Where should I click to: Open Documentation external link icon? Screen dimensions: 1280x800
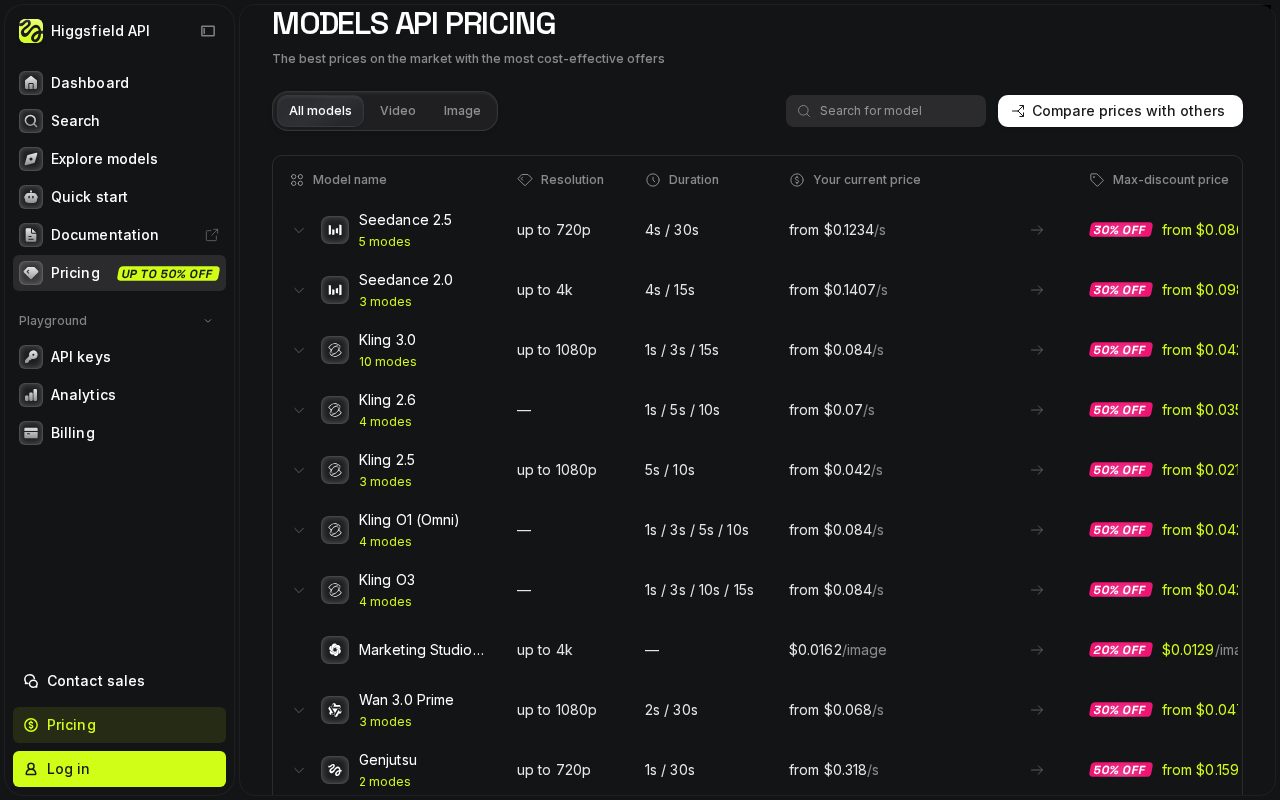click(212, 235)
